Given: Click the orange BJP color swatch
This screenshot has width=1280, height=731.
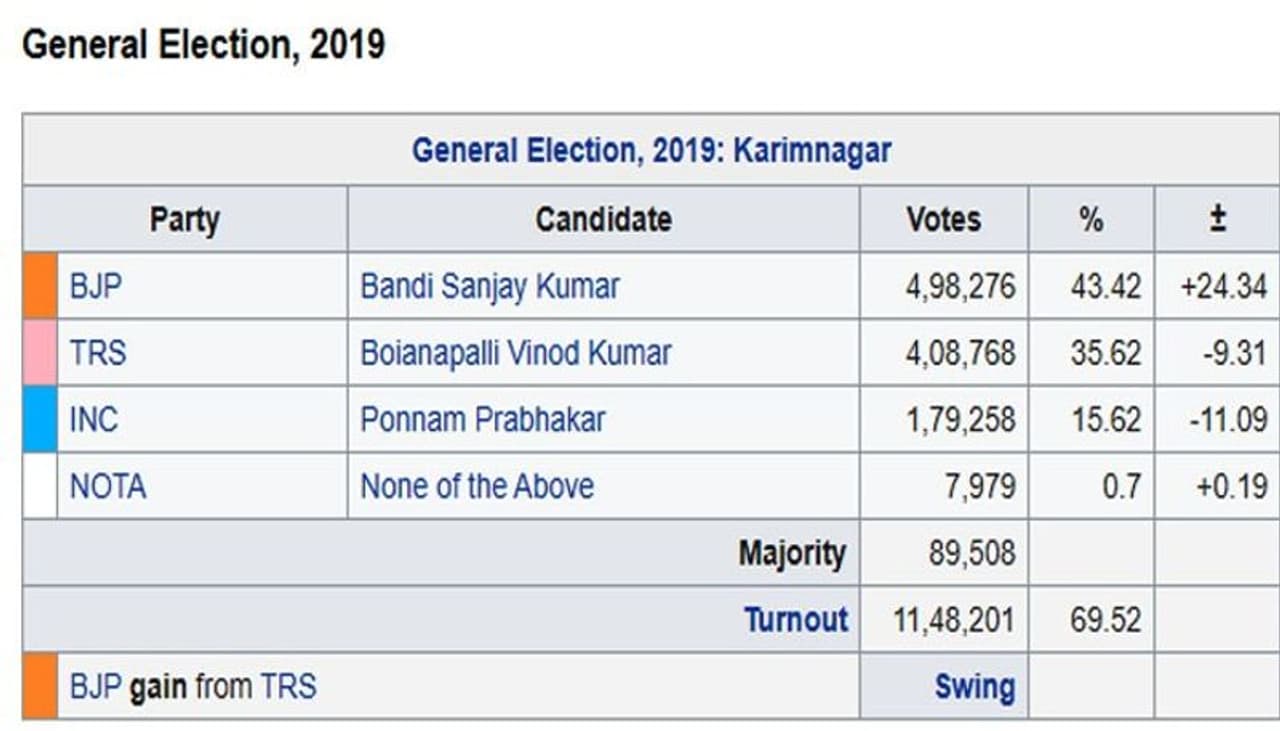Looking at the screenshot, I should point(40,286).
